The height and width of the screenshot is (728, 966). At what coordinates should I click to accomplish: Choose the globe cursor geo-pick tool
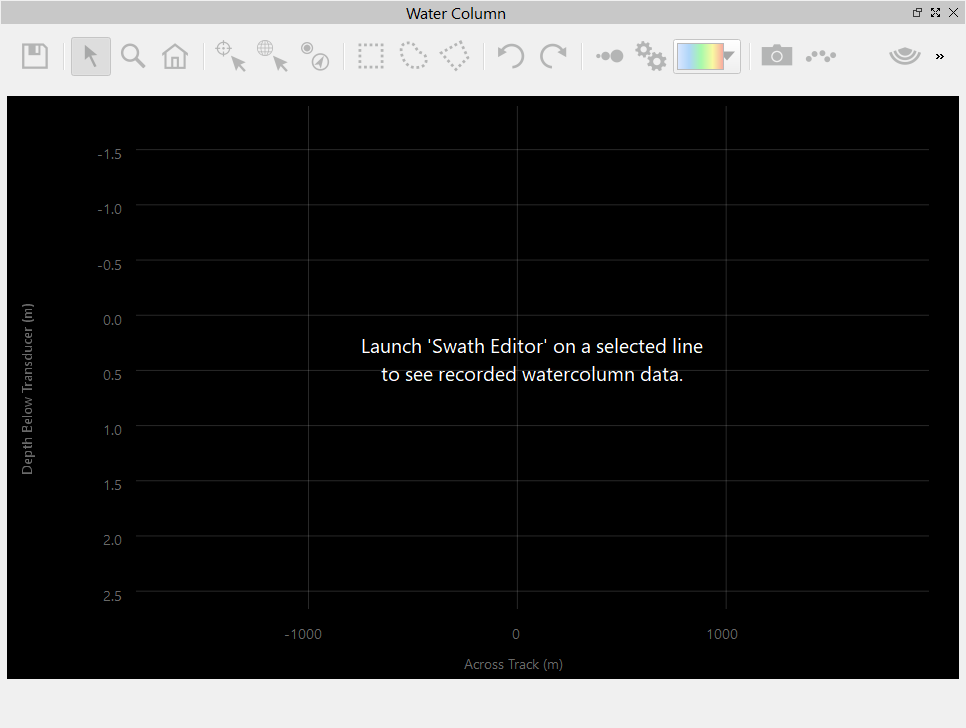tap(272, 56)
